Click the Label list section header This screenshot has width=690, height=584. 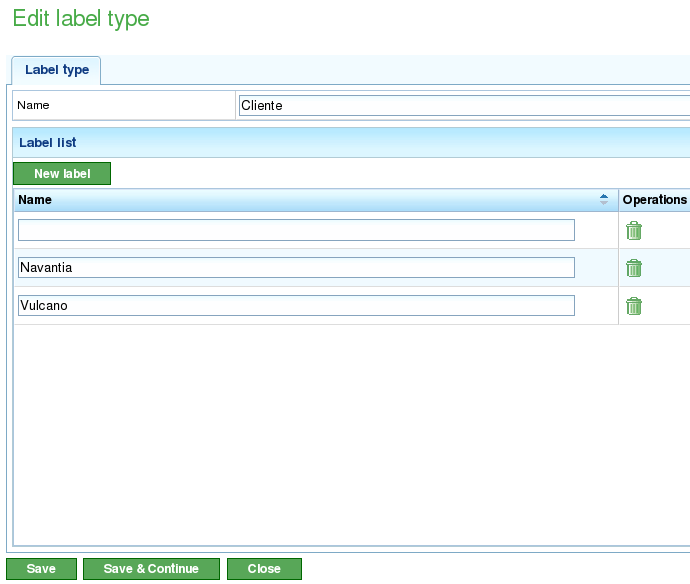coord(48,143)
